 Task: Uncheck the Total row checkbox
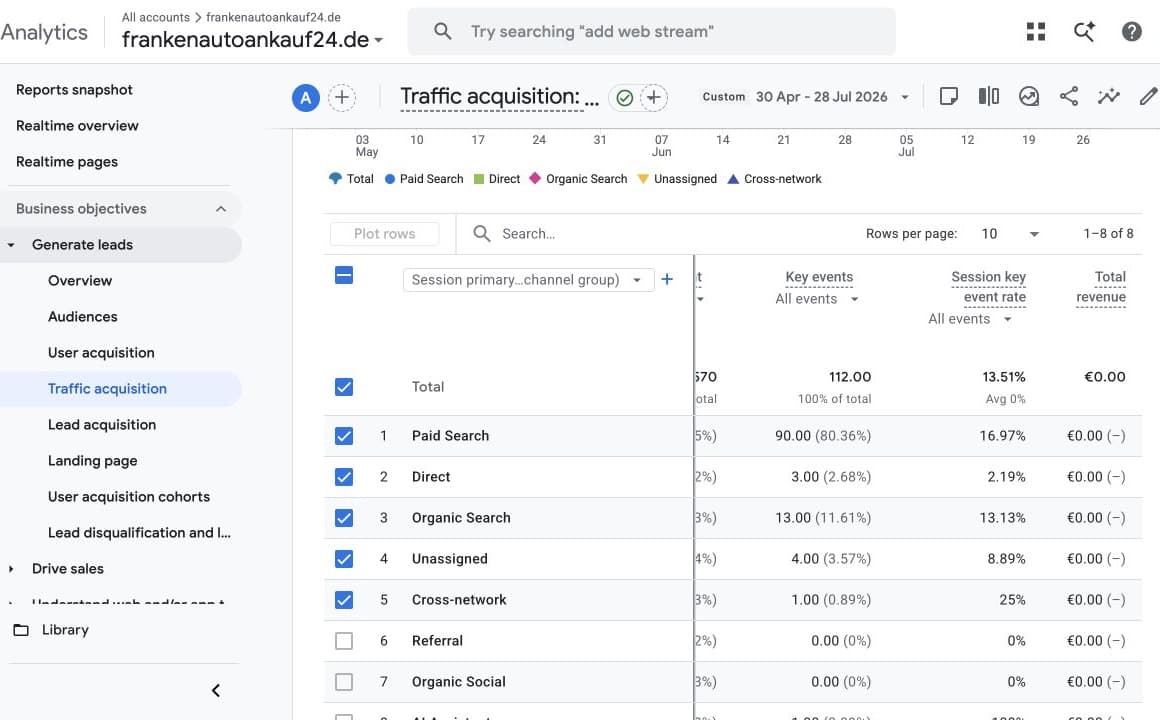click(x=344, y=387)
